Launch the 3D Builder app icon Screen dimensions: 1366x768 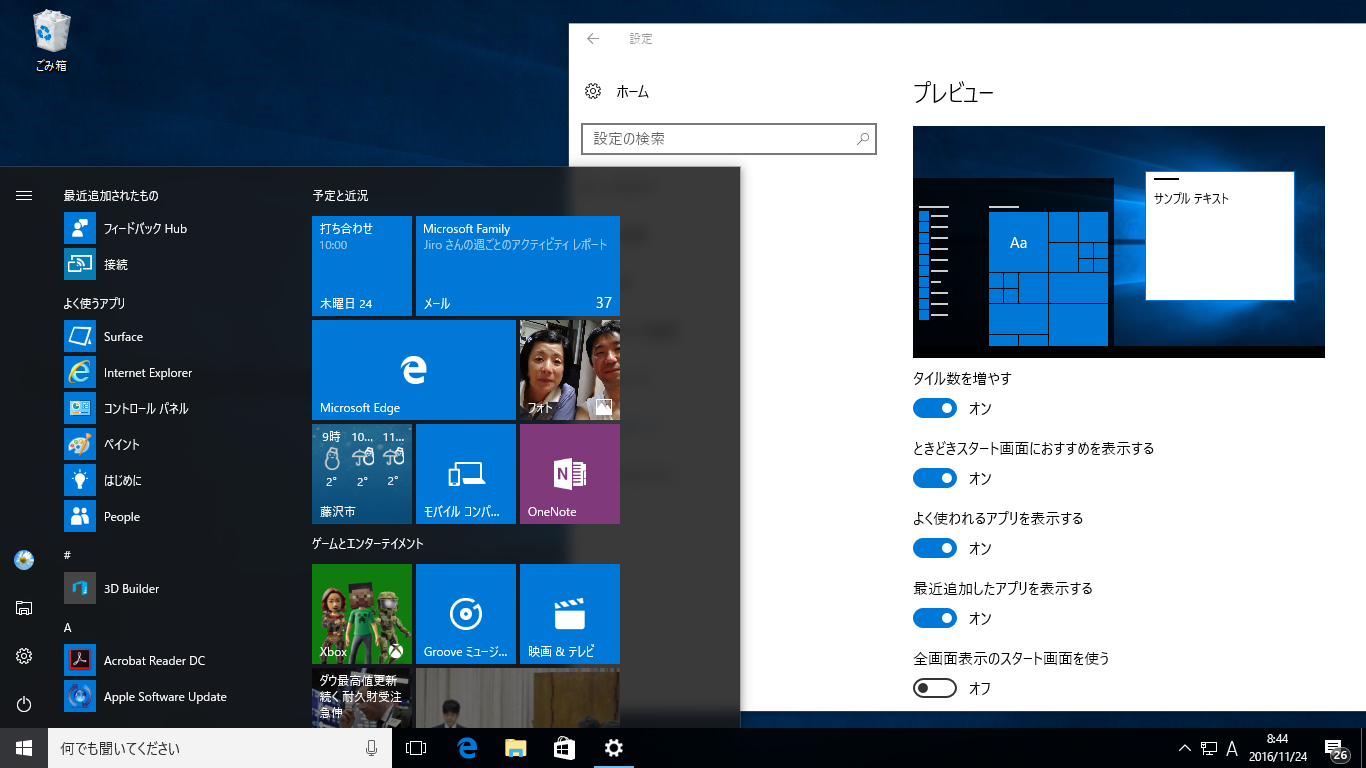coord(80,588)
